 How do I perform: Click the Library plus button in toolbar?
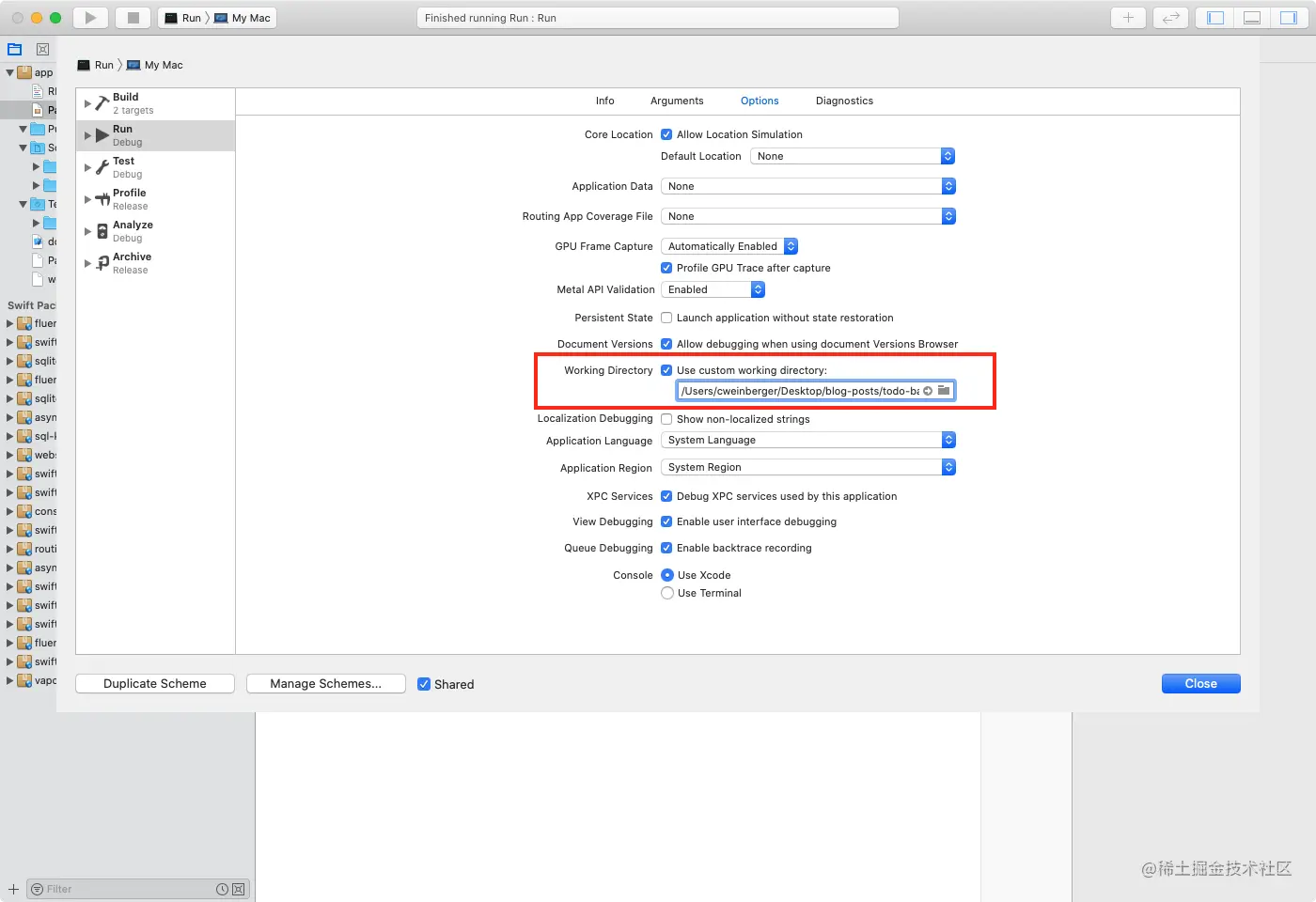(1128, 18)
